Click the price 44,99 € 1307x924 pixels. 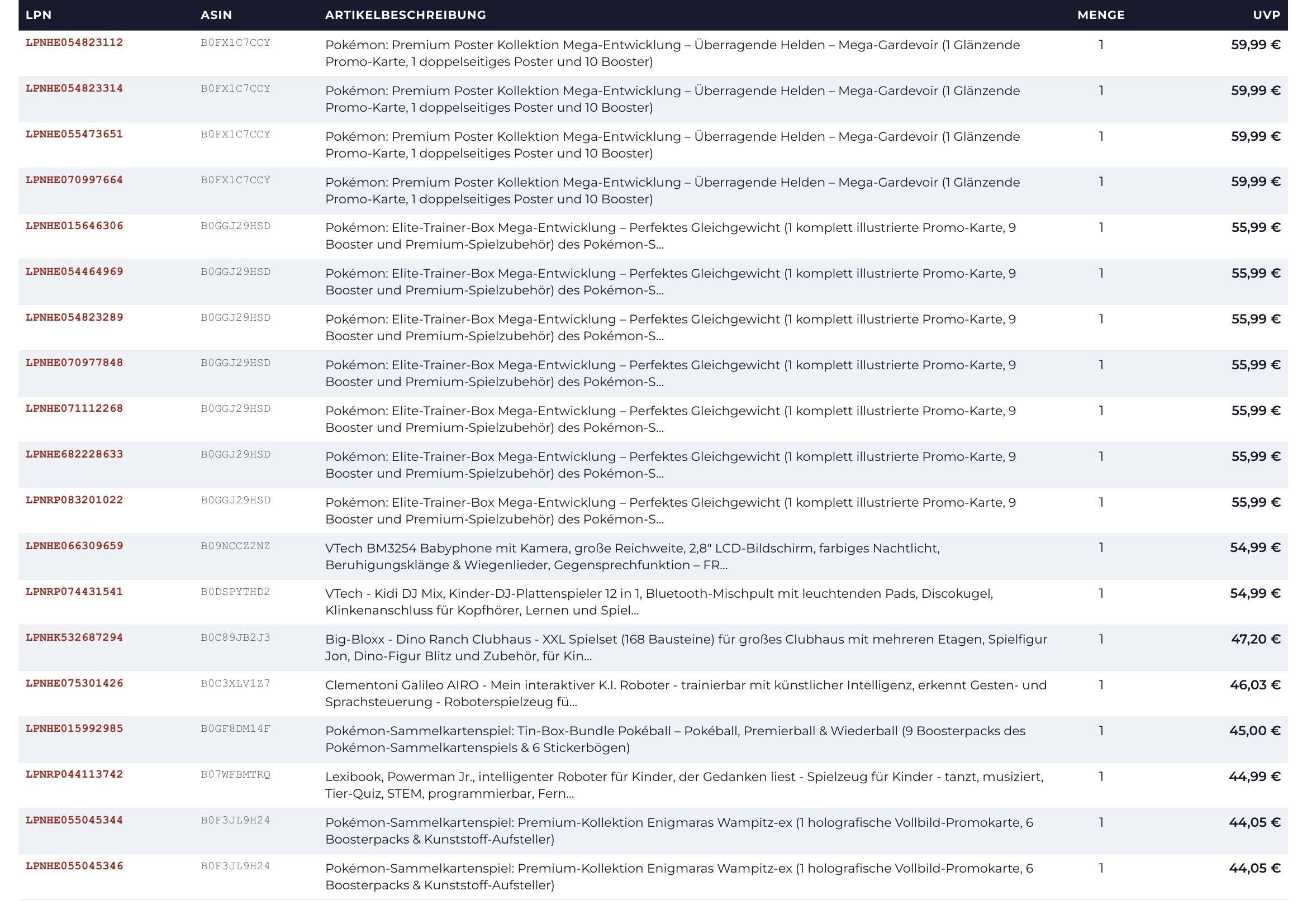tap(1254, 777)
